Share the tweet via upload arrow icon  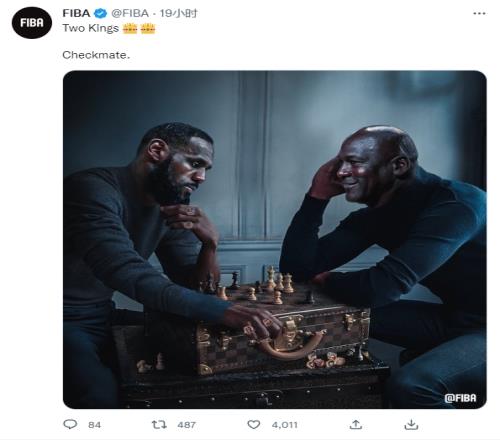(356, 424)
